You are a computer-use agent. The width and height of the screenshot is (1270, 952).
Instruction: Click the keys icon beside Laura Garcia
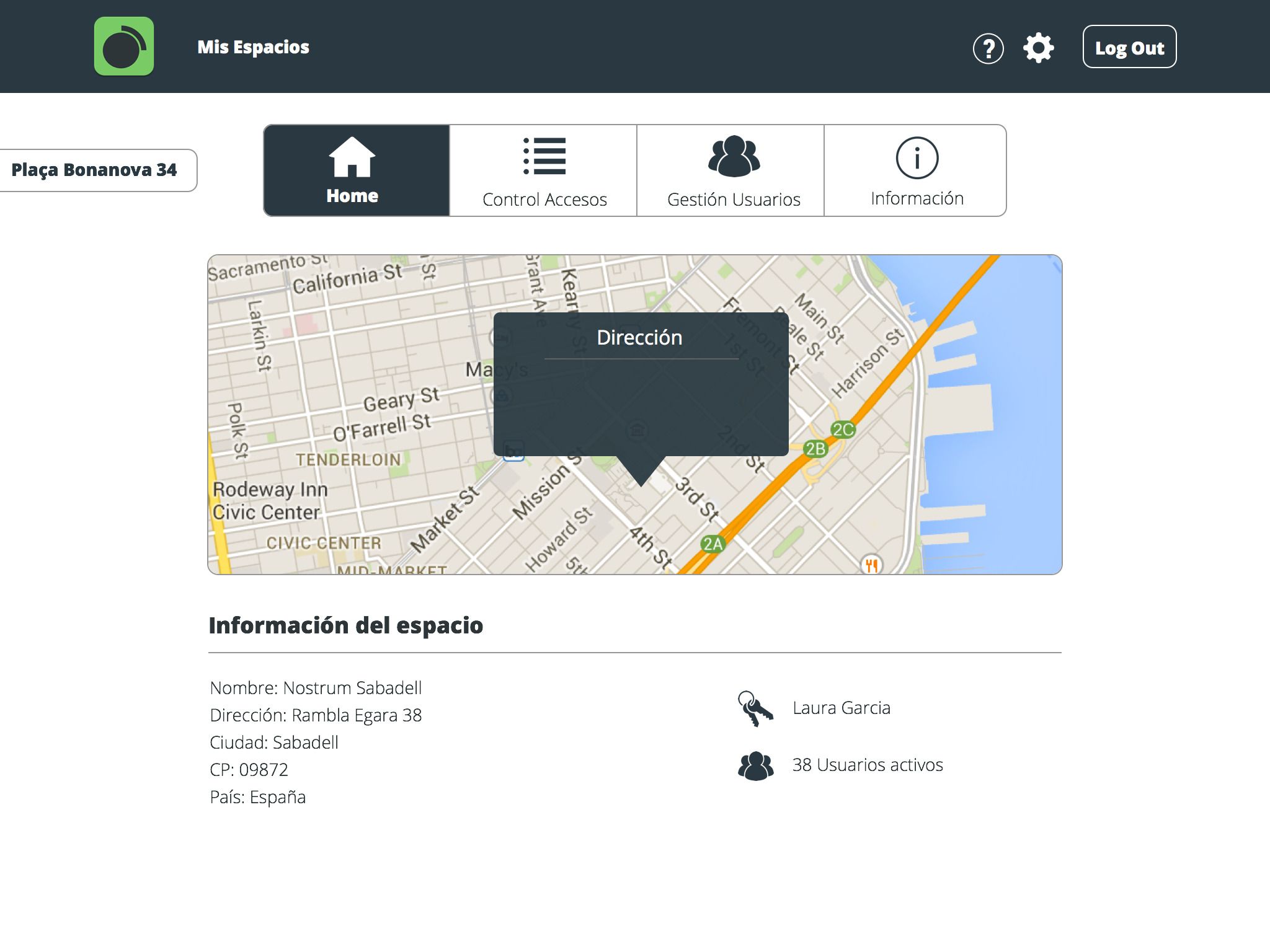[x=755, y=708]
